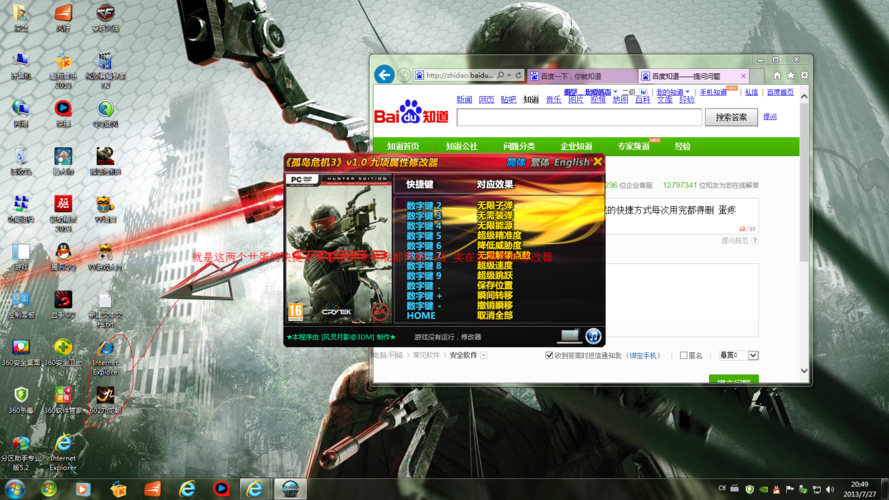The width and height of the screenshot is (889, 500).
Task: Click the music toggle button in the trainer
Action: 593,336
